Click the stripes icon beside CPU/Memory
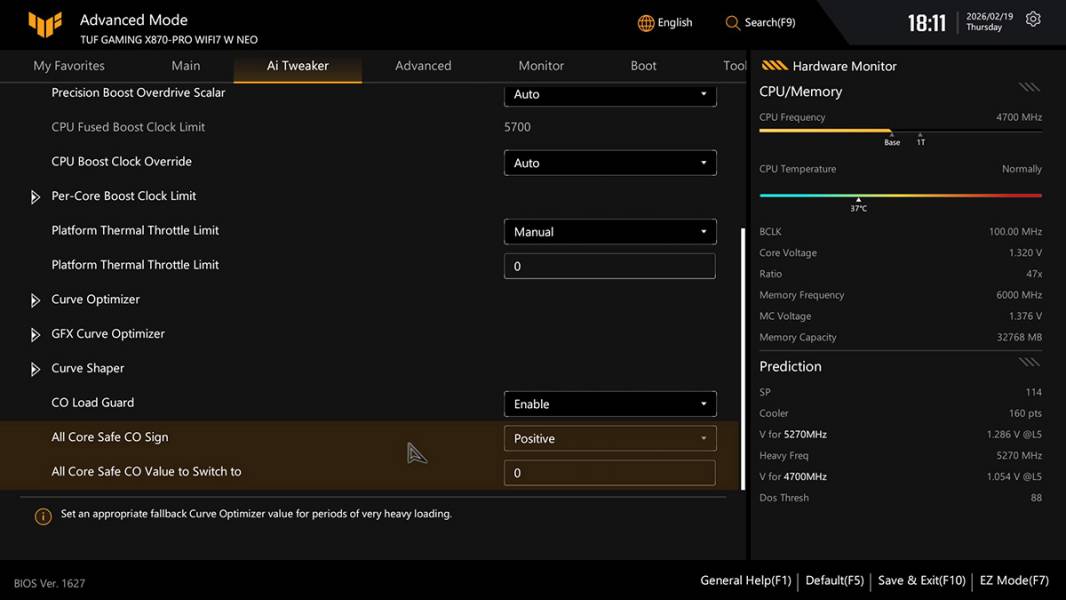The height and width of the screenshot is (600, 1066). [x=1029, y=88]
